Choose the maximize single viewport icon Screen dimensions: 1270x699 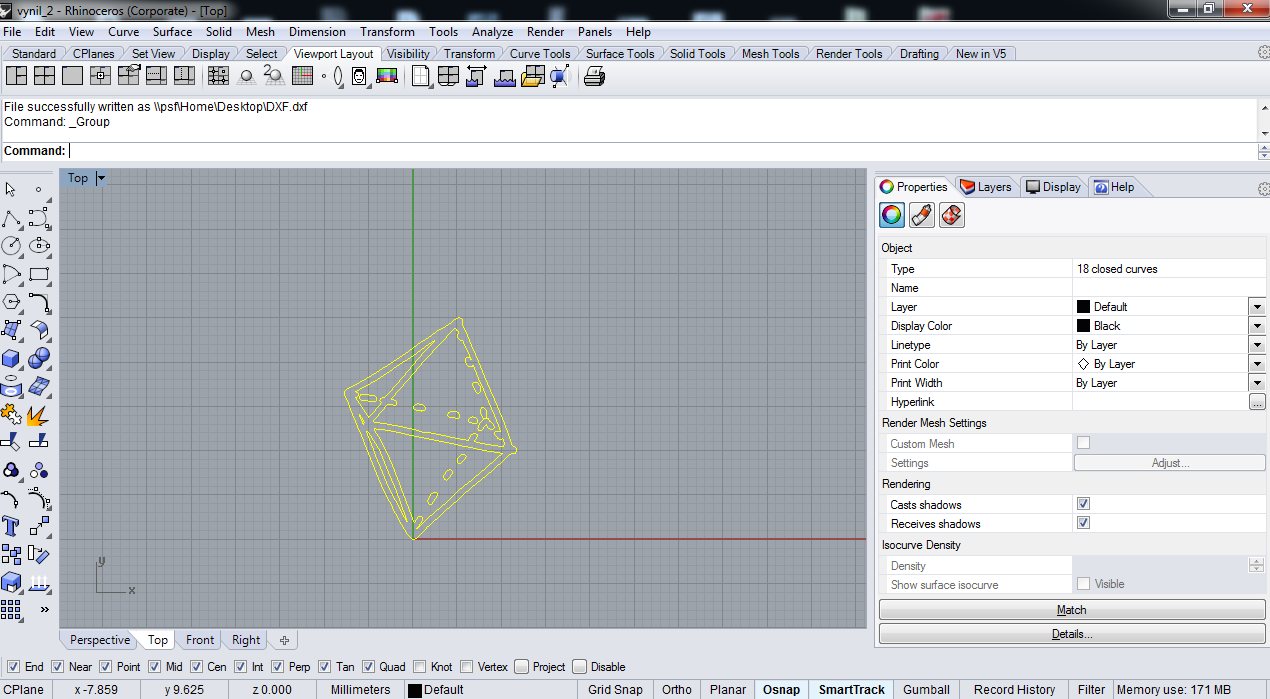tap(72, 76)
